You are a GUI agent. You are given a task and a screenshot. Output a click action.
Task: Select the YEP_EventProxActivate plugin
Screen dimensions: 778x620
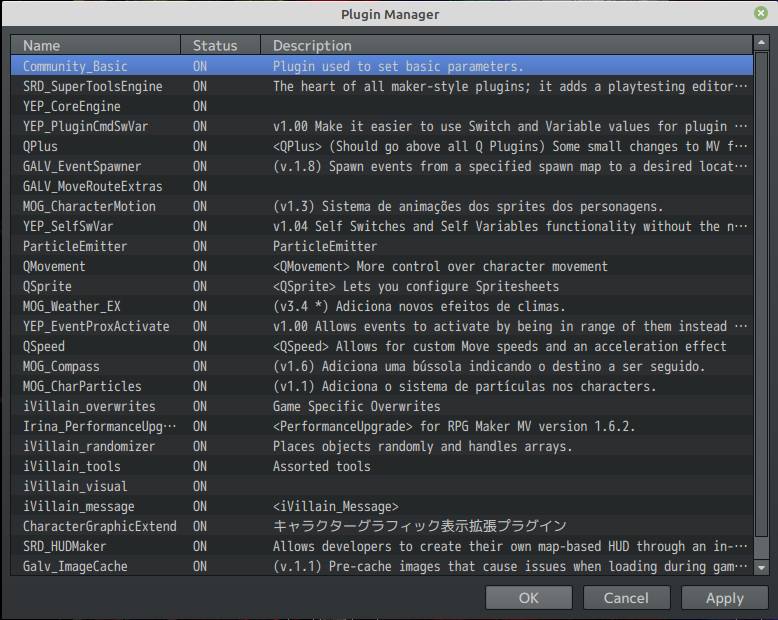click(x=382, y=326)
